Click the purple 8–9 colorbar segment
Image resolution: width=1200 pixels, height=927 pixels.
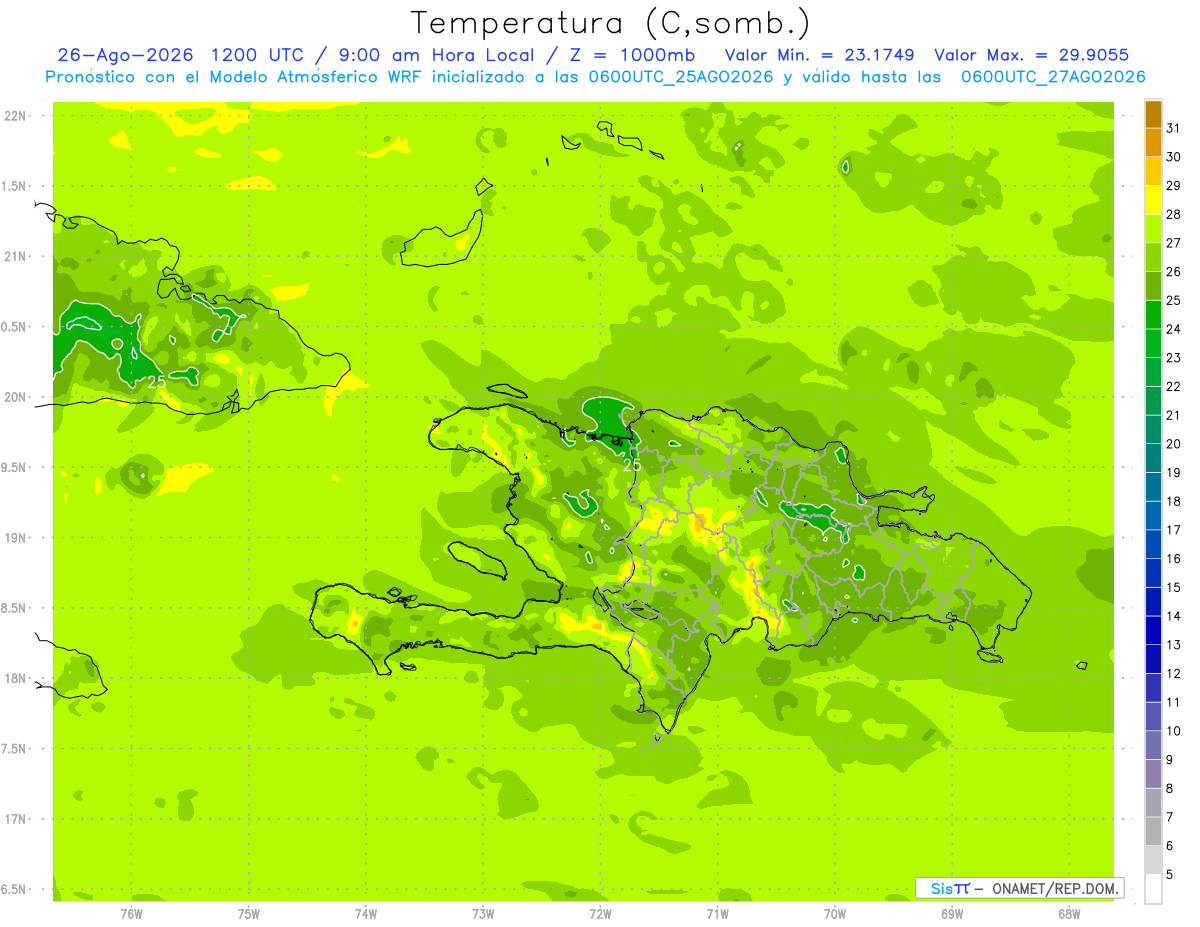pos(1153,774)
